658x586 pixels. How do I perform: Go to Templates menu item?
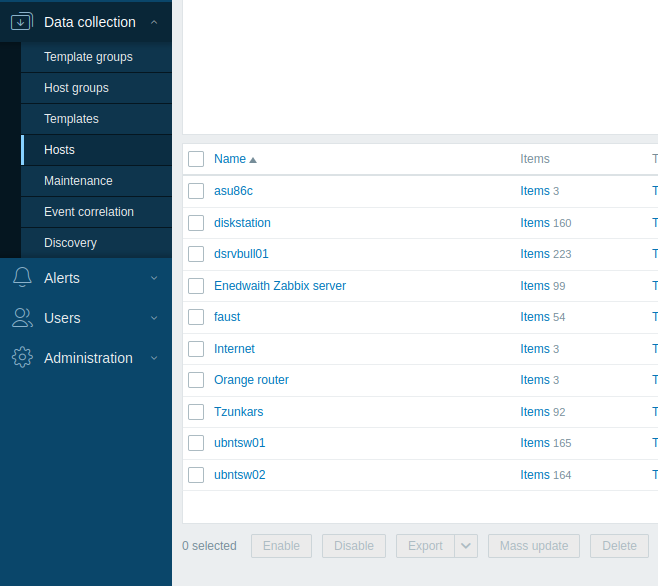tap(96, 119)
